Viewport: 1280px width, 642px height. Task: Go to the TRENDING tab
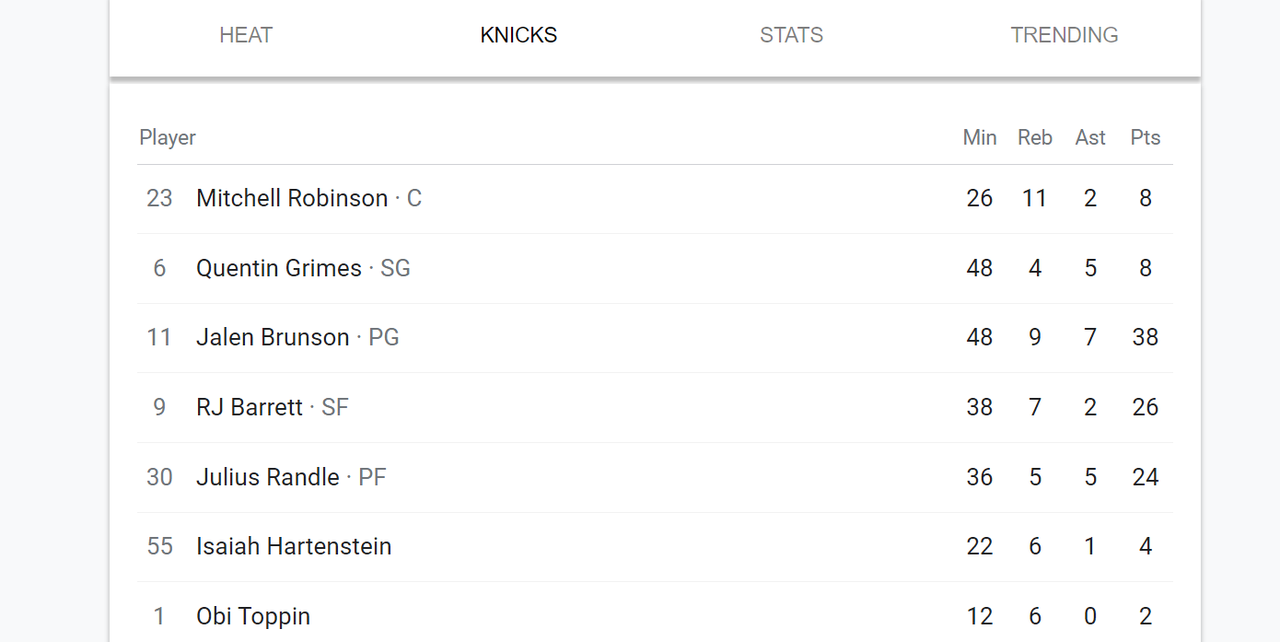(1064, 35)
